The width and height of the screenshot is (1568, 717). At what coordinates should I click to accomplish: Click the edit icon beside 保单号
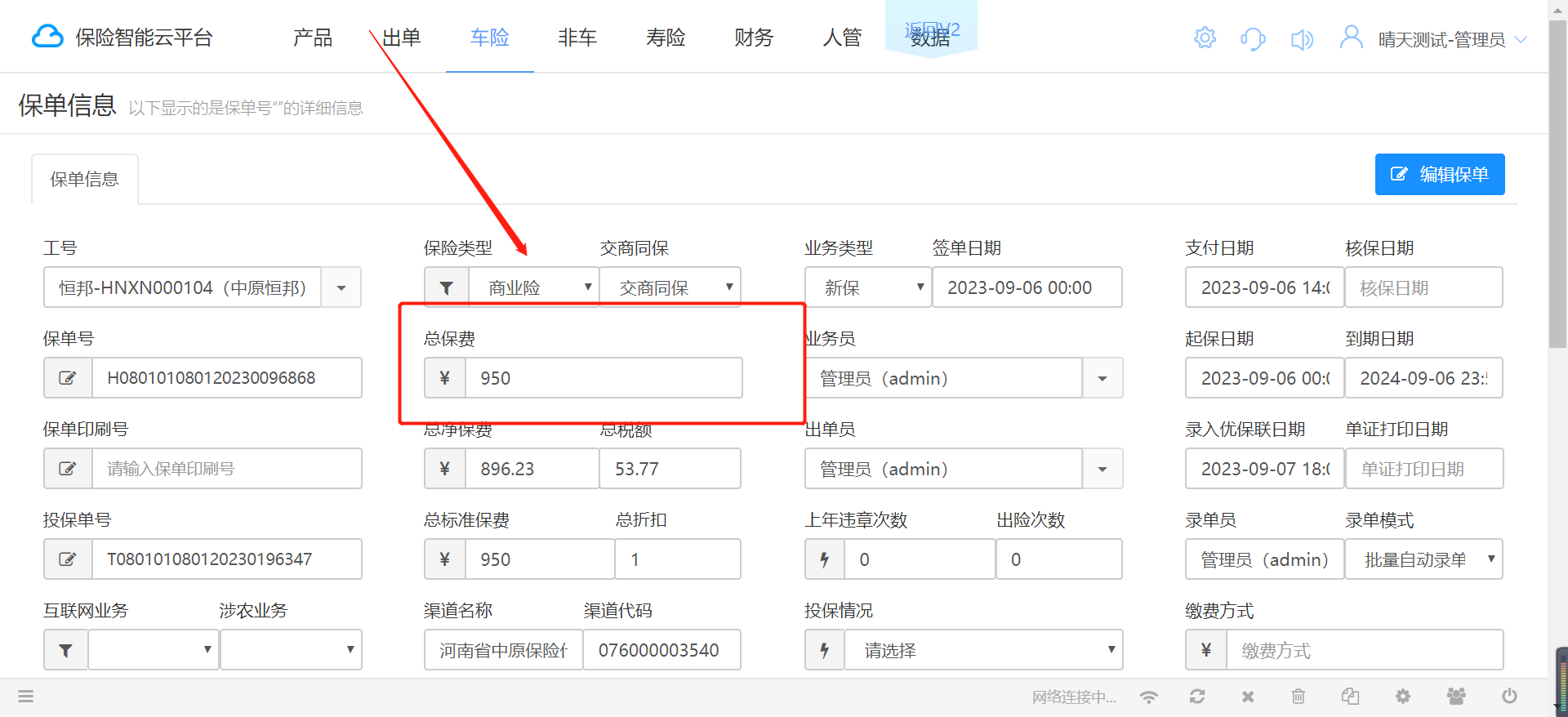coord(68,378)
